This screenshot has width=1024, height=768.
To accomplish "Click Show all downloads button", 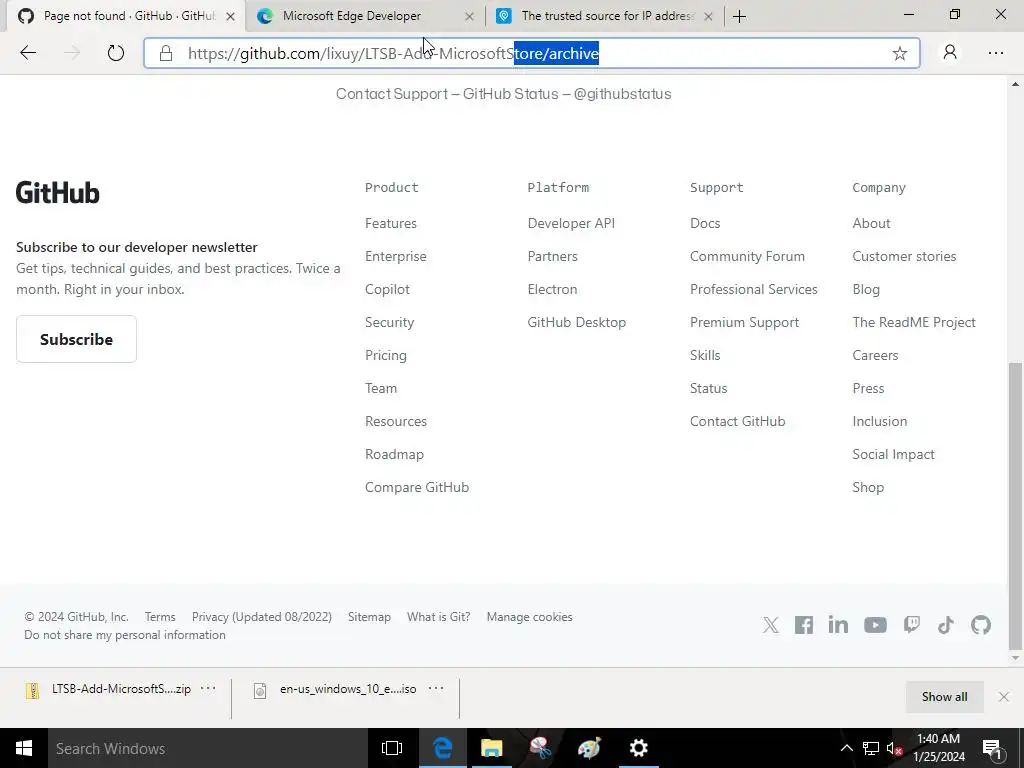I will click(944, 697).
